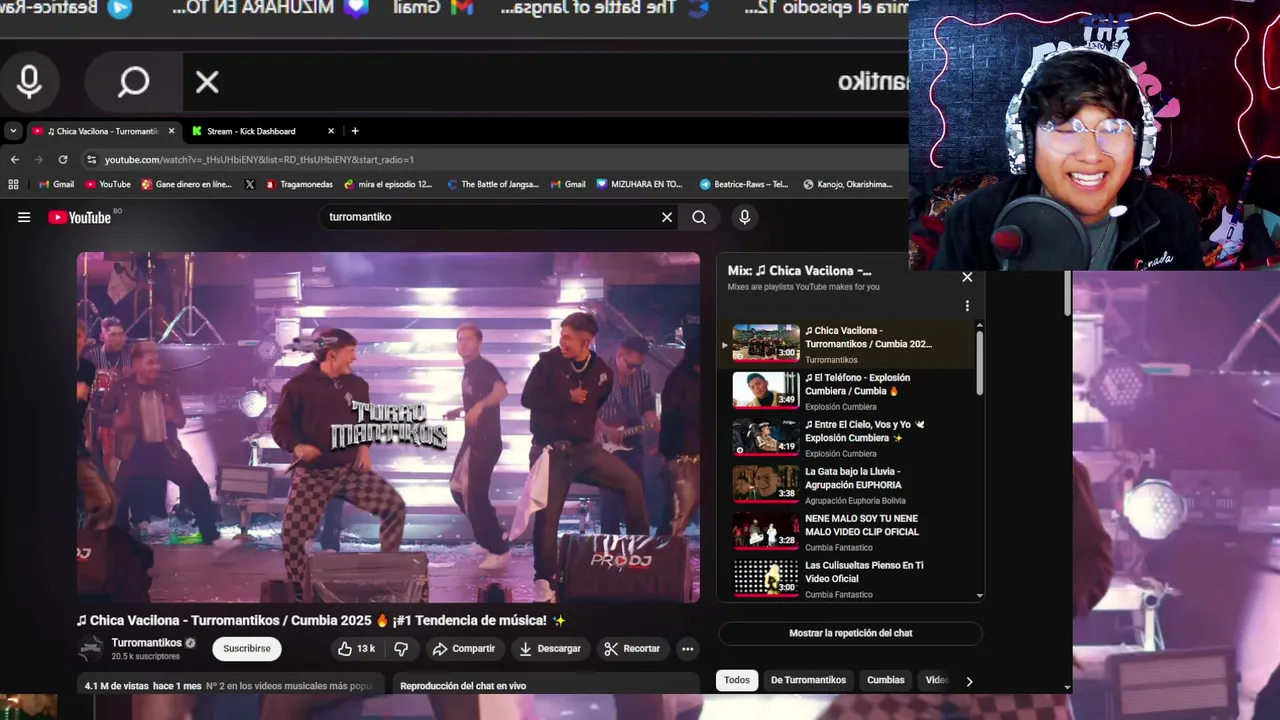Click the youtube.com address bar URL
The image size is (1280, 720).
(x=259, y=159)
